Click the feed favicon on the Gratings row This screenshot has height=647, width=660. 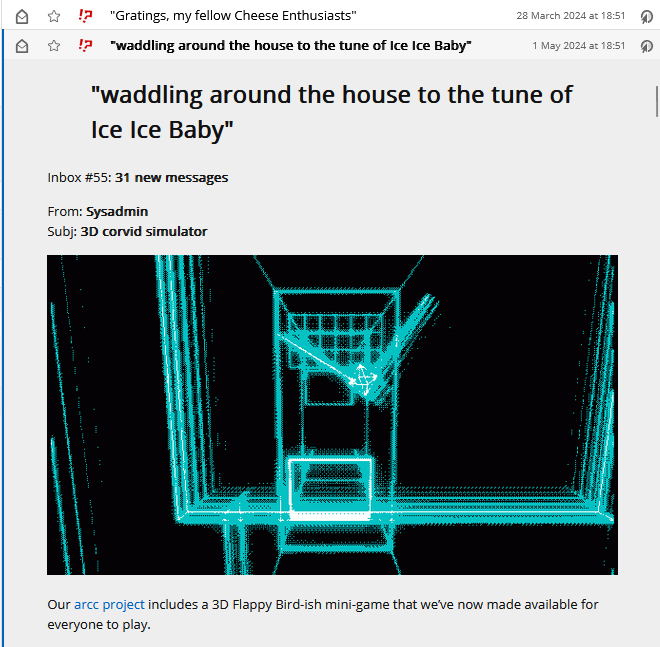(86, 16)
